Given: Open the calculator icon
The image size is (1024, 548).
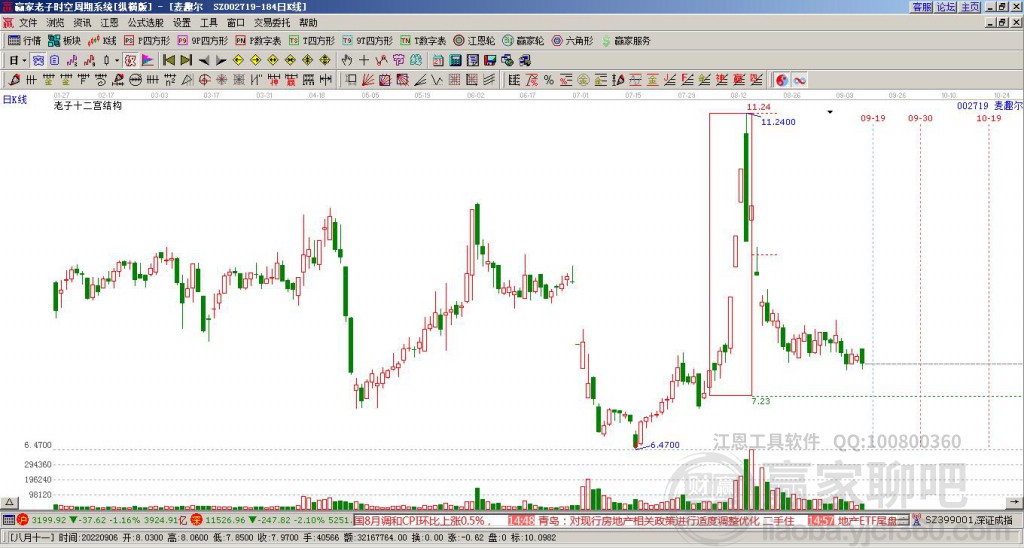Looking at the screenshot, I should [455, 60].
